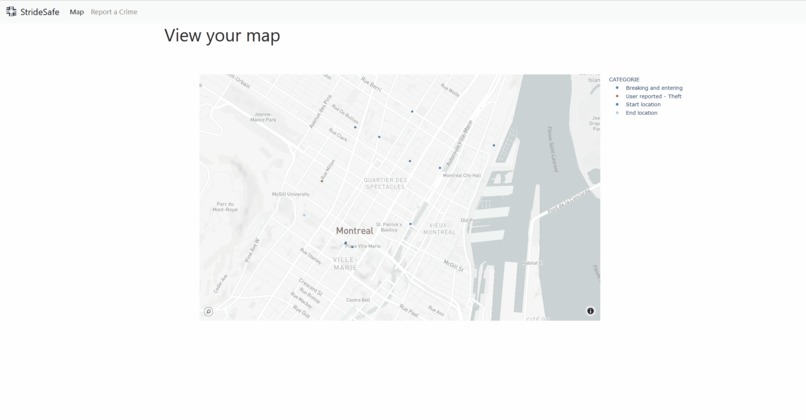Select the crime marker near Montreal City Hall
The height and width of the screenshot is (420, 806).
pyautogui.click(x=439, y=168)
